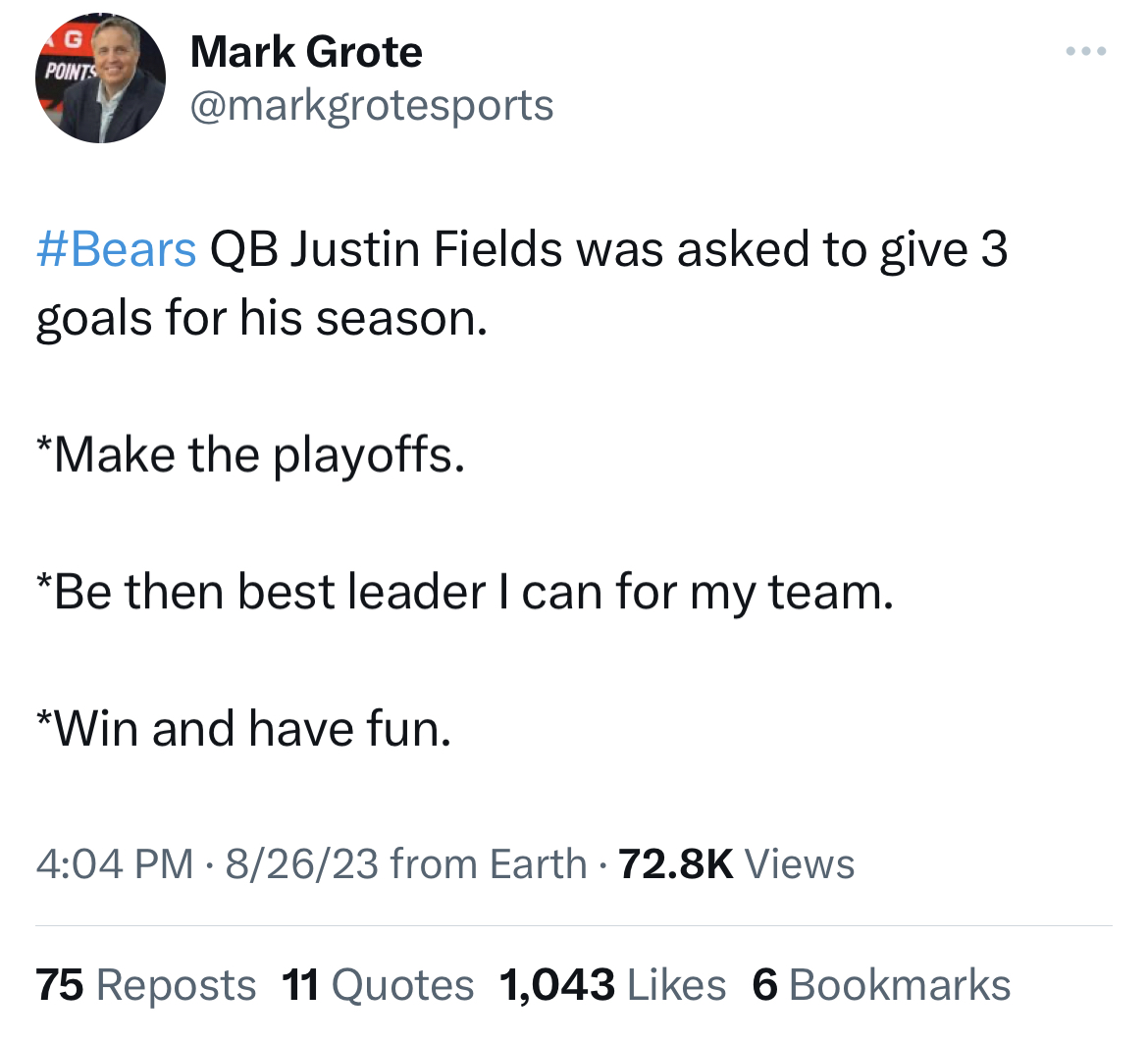
Task: Click the word "Likes" in the stats row
Action: pos(676,985)
